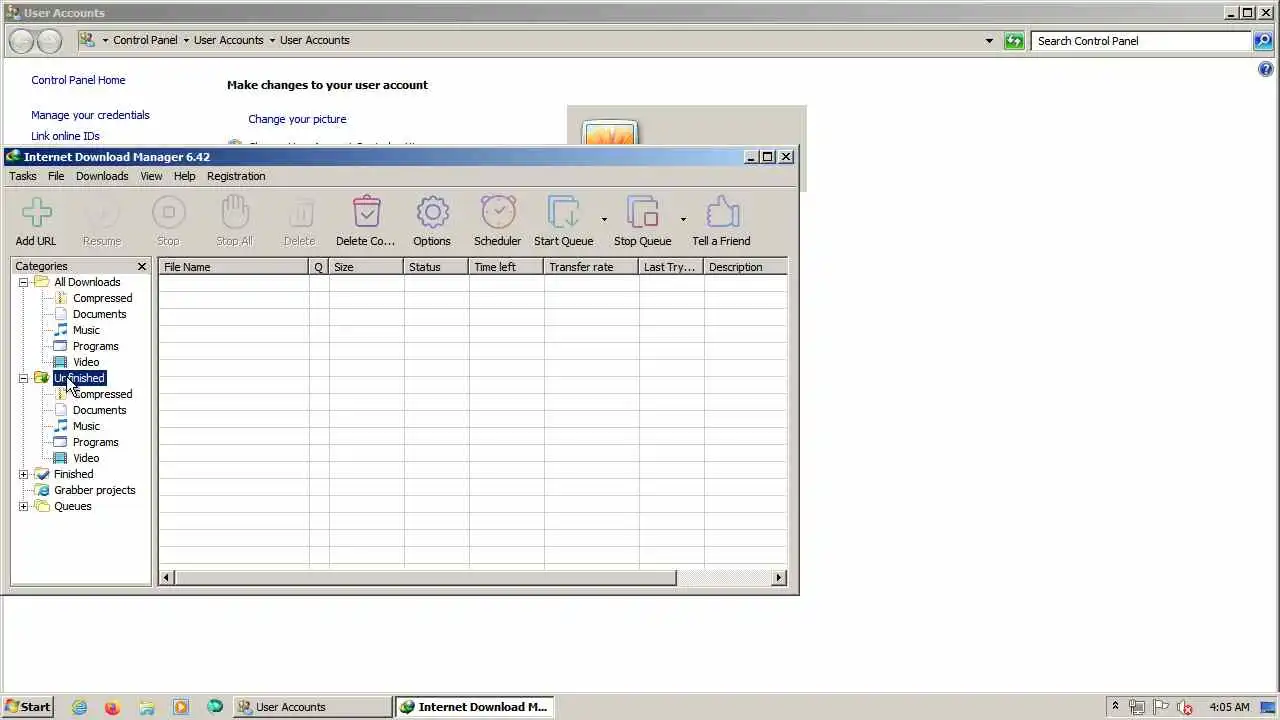Click the Start Queue icon
1280x720 pixels.
(x=564, y=212)
